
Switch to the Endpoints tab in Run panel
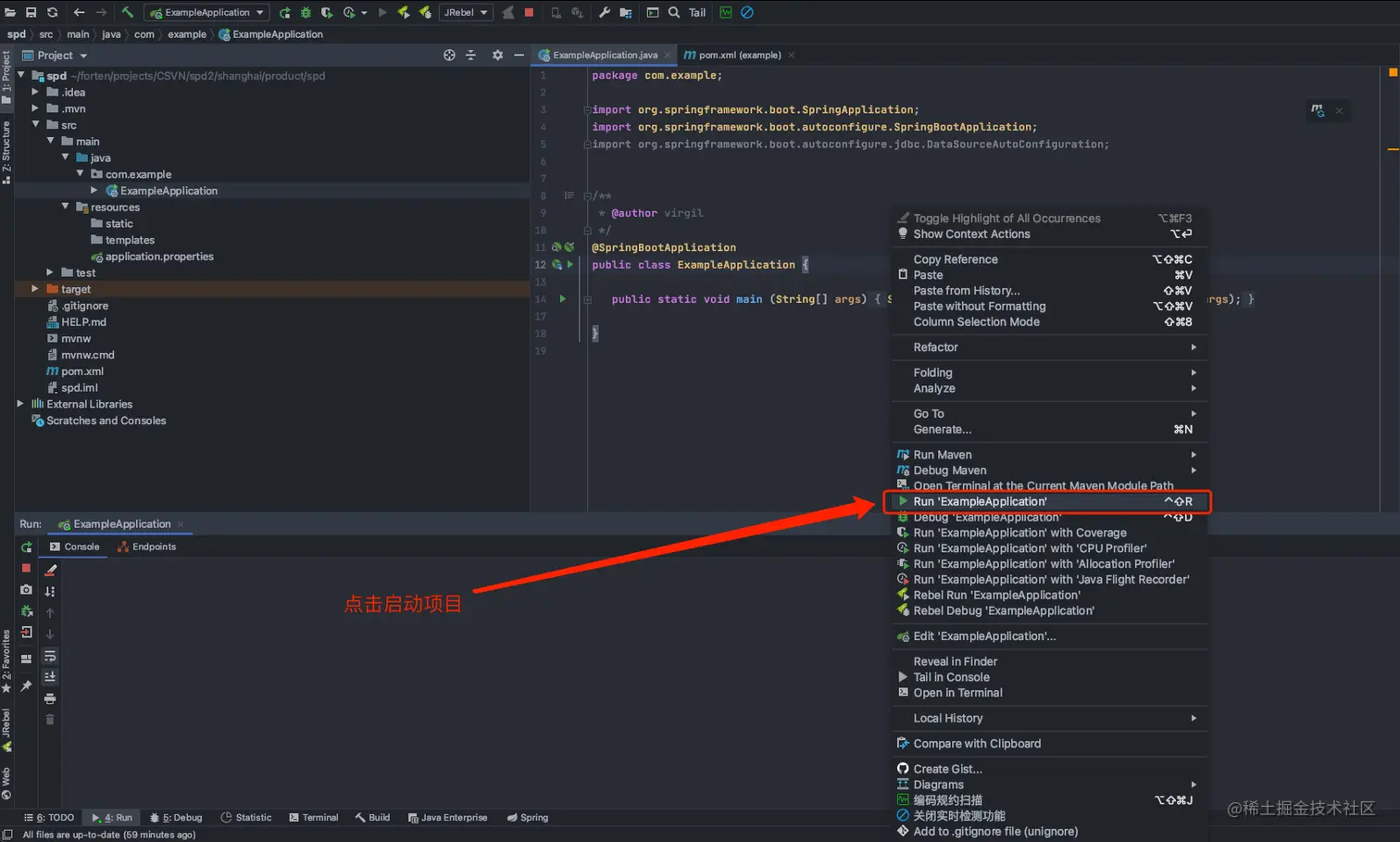(x=146, y=547)
